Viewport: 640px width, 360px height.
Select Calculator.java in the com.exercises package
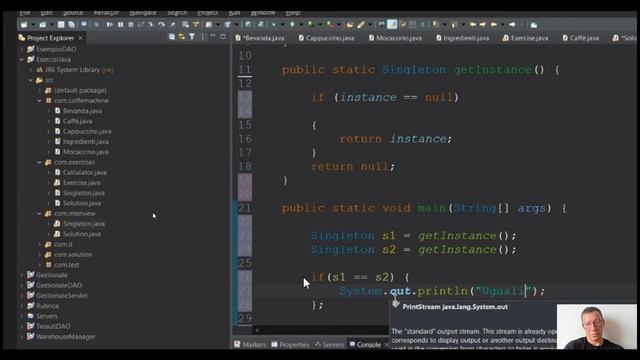[x=80, y=173]
